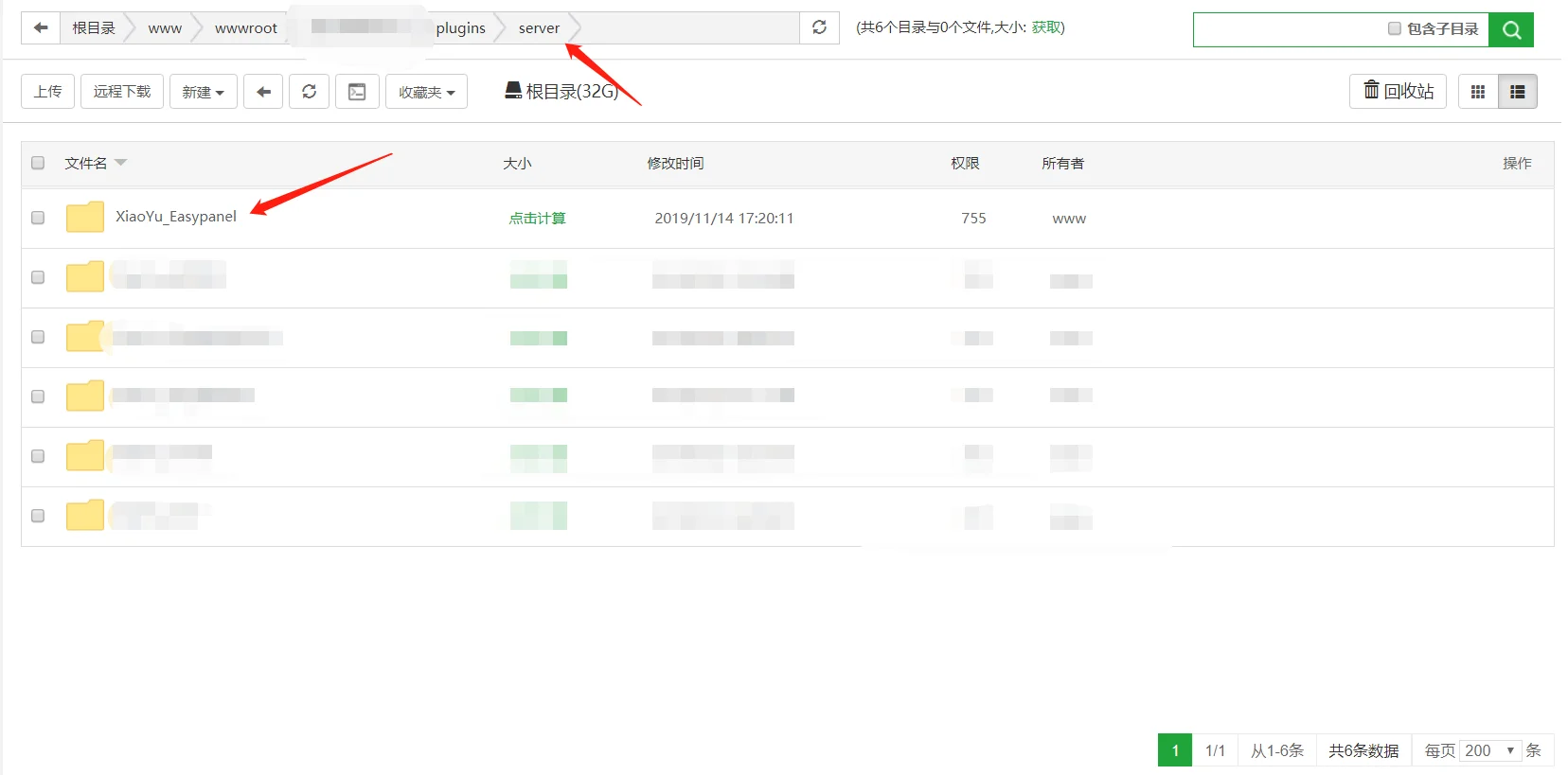Refresh the file list from the toolbar
The height and width of the screenshot is (775, 1568).
click(x=309, y=92)
